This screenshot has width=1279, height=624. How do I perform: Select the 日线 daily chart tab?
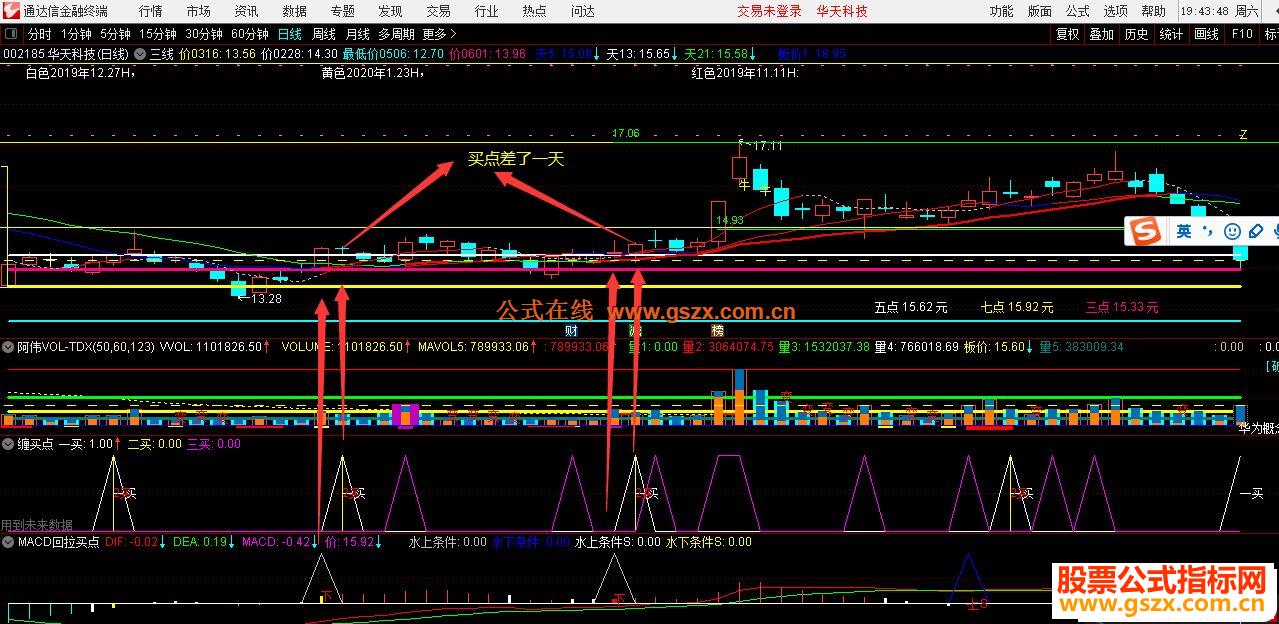(291, 34)
